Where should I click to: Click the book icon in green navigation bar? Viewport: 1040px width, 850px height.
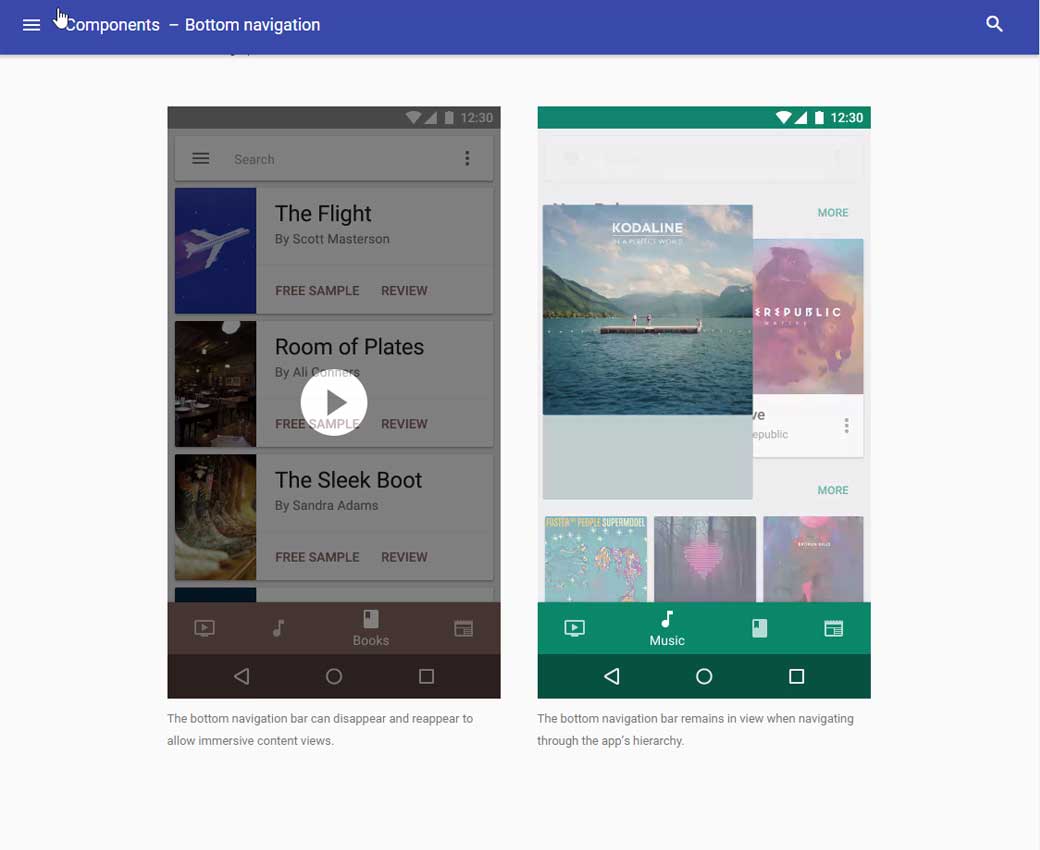click(760, 628)
